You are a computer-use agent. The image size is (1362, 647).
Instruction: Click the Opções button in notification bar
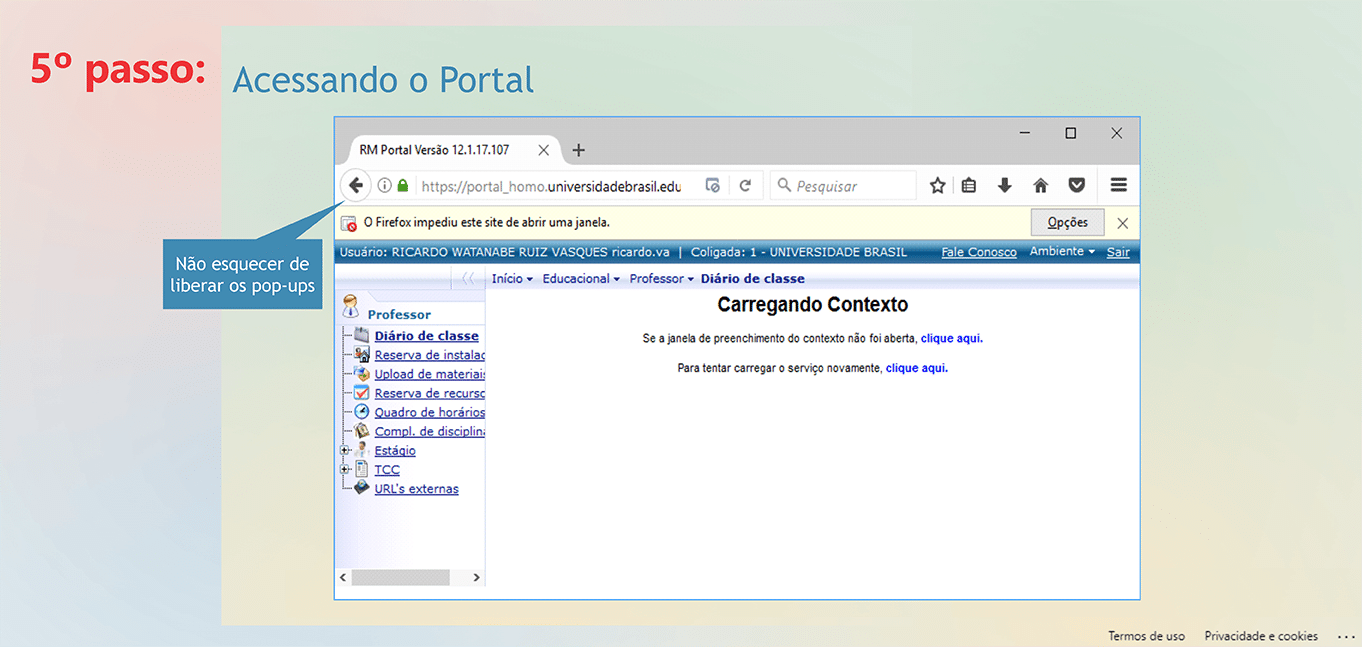(1067, 222)
